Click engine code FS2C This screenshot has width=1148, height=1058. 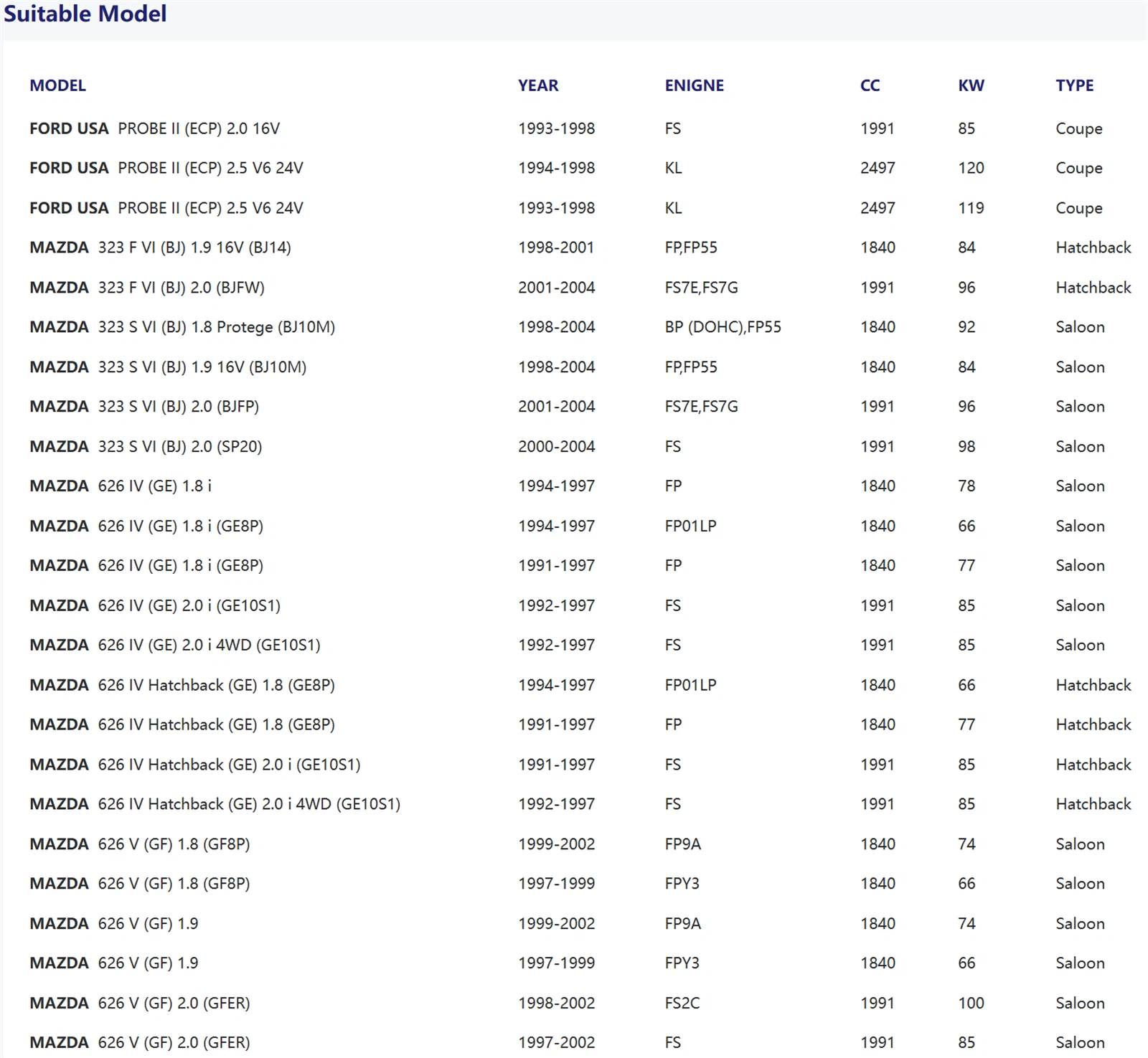coord(682,1003)
